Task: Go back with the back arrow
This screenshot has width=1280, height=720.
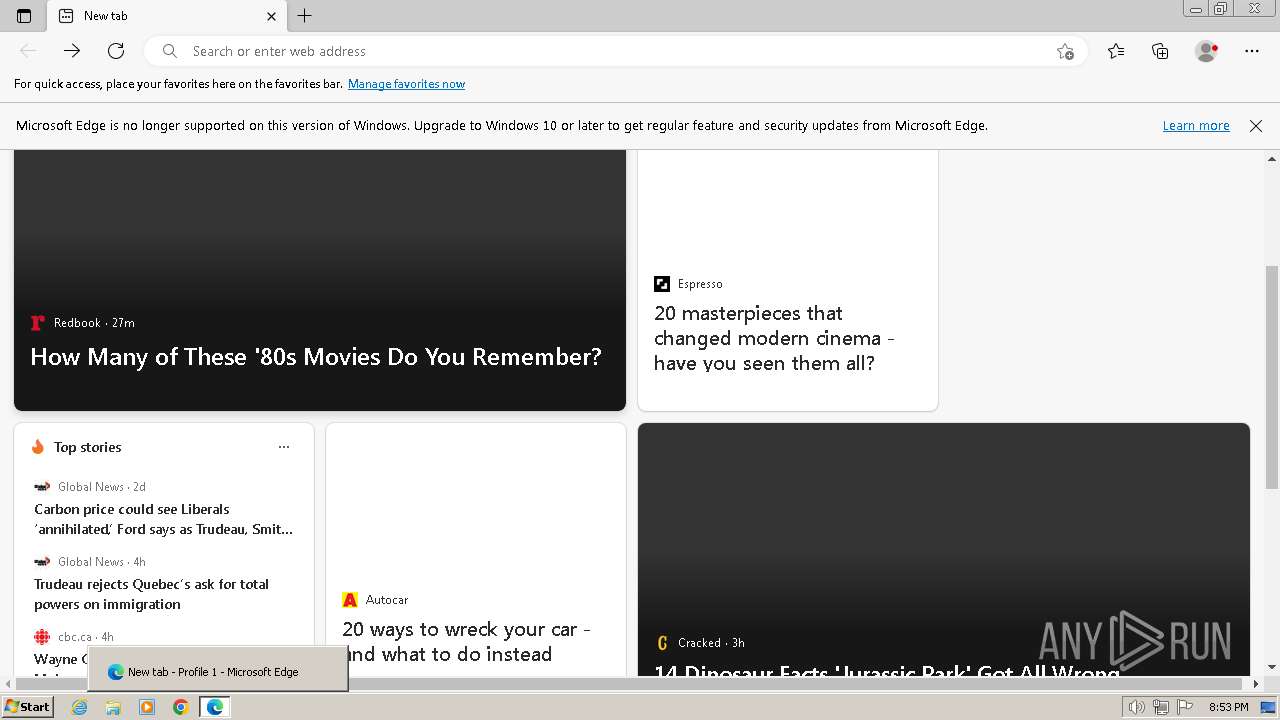Action: pyautogui.click(x=28, y=51)
